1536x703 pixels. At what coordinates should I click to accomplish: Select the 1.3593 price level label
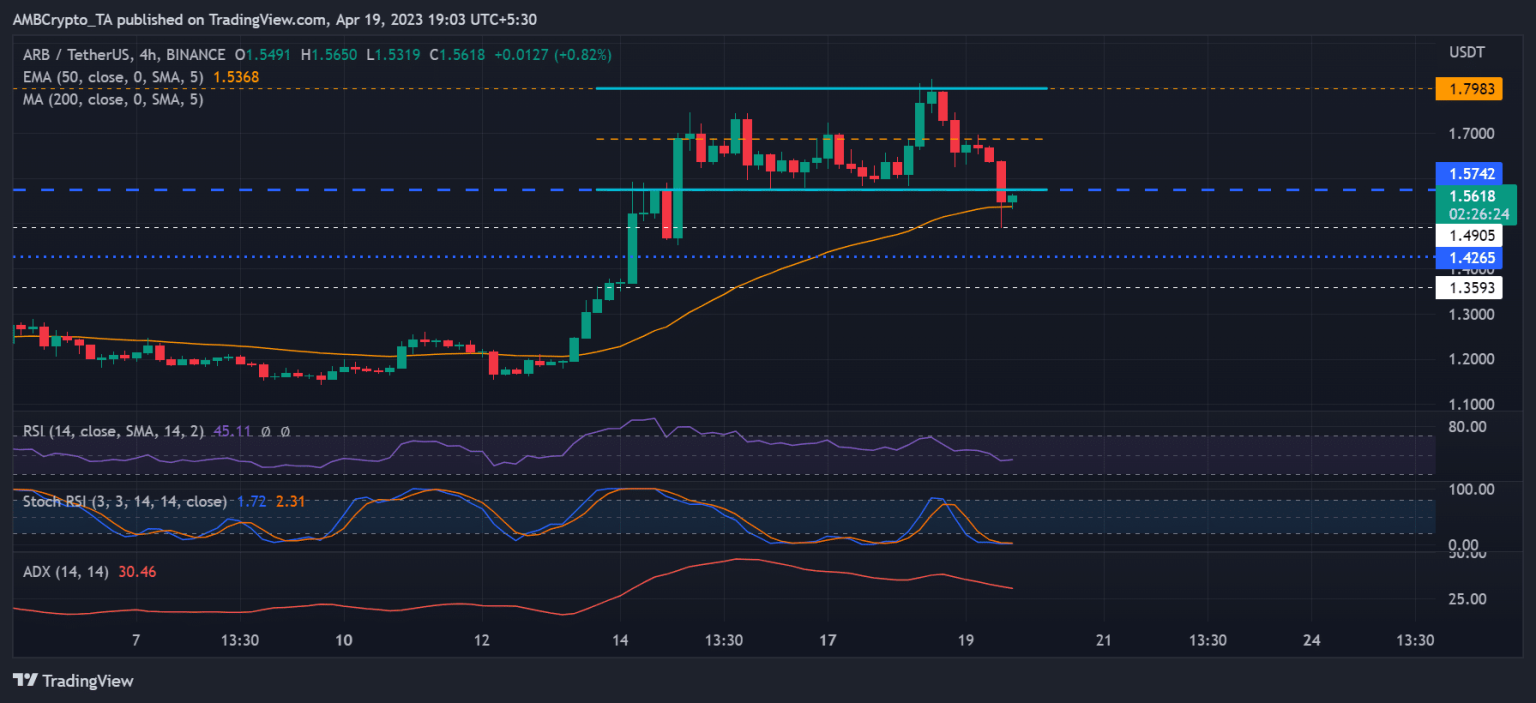pyautogui.click(x=1465, y=288)
